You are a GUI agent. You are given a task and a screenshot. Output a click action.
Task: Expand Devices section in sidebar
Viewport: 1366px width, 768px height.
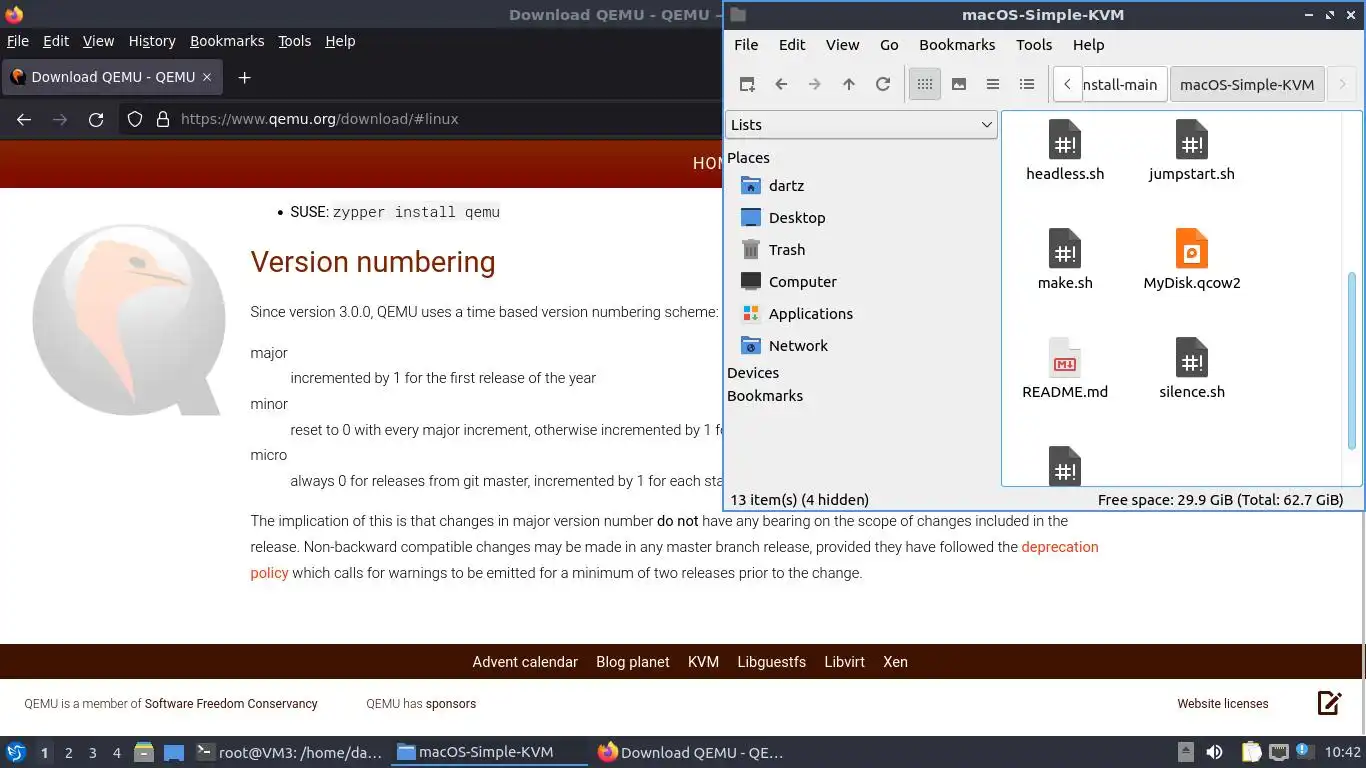[x=753, y=373]
